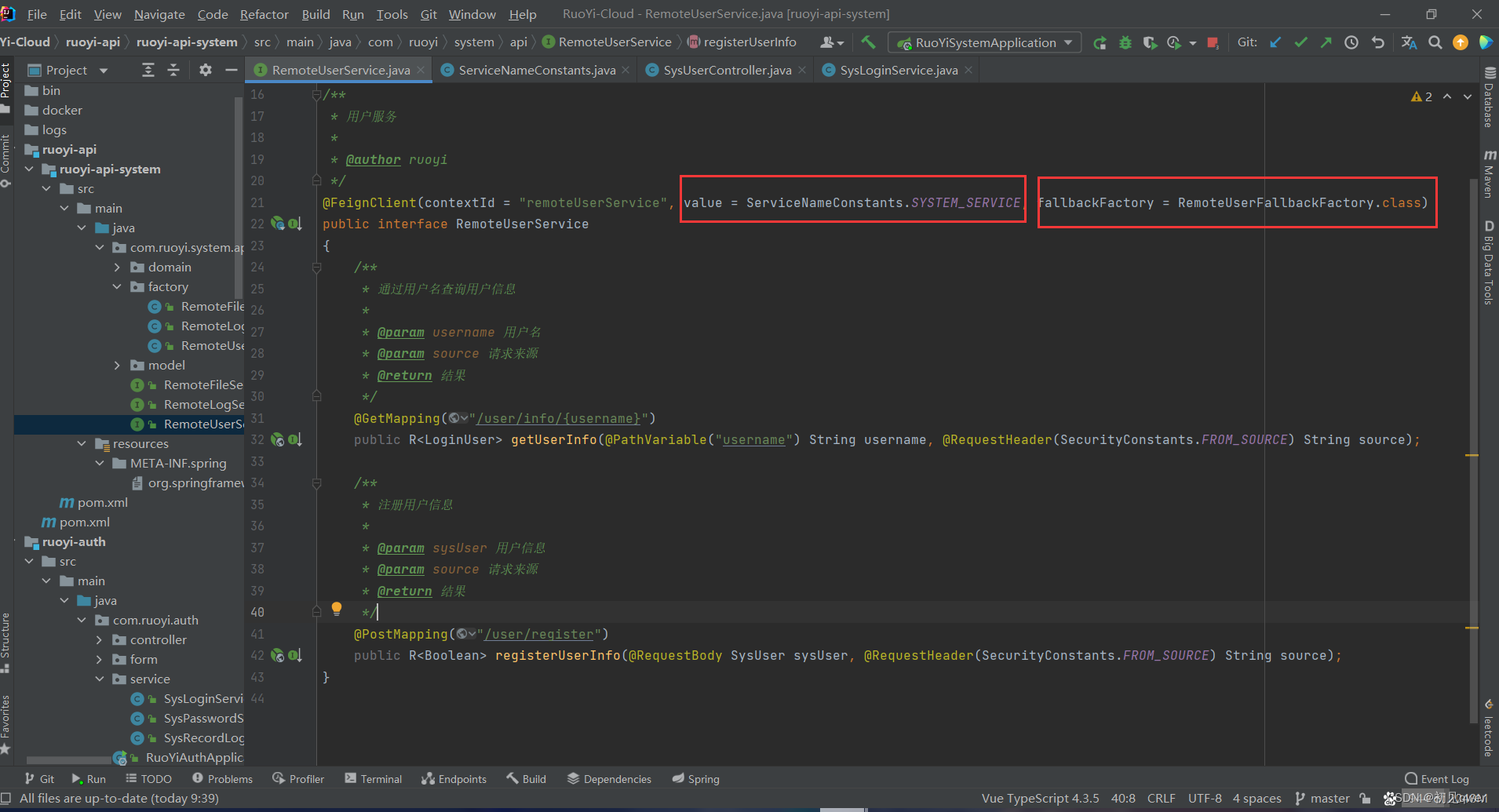Click the Translate icon in toolbar
This screenshot has height=812, width=1499.
point(1409,42)
